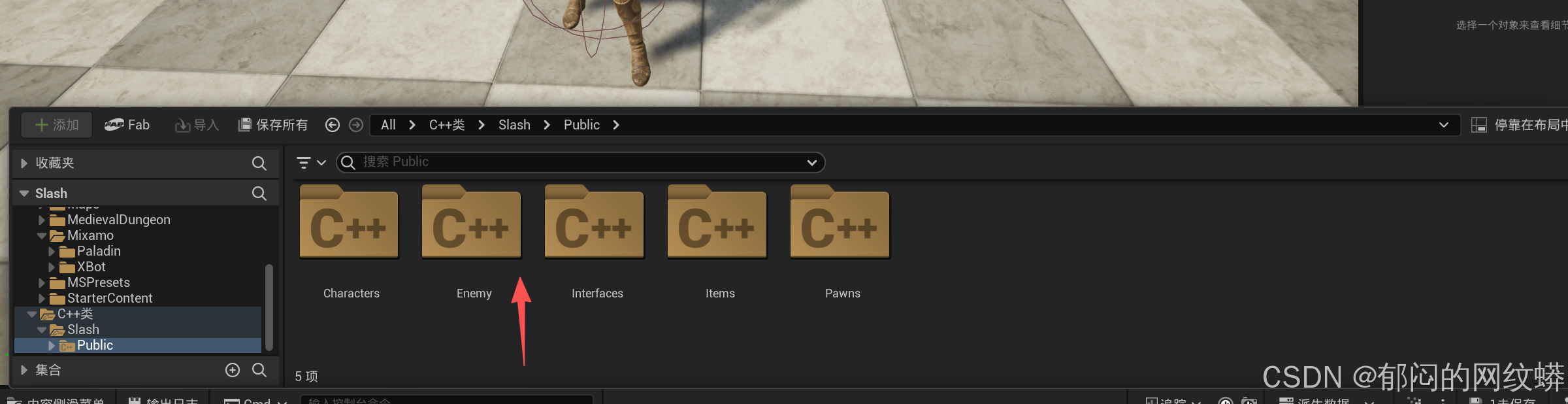Viewport: 1568px width, 404px height.
Task: Search in the Slash sources panel
Action: click(259, 194)
